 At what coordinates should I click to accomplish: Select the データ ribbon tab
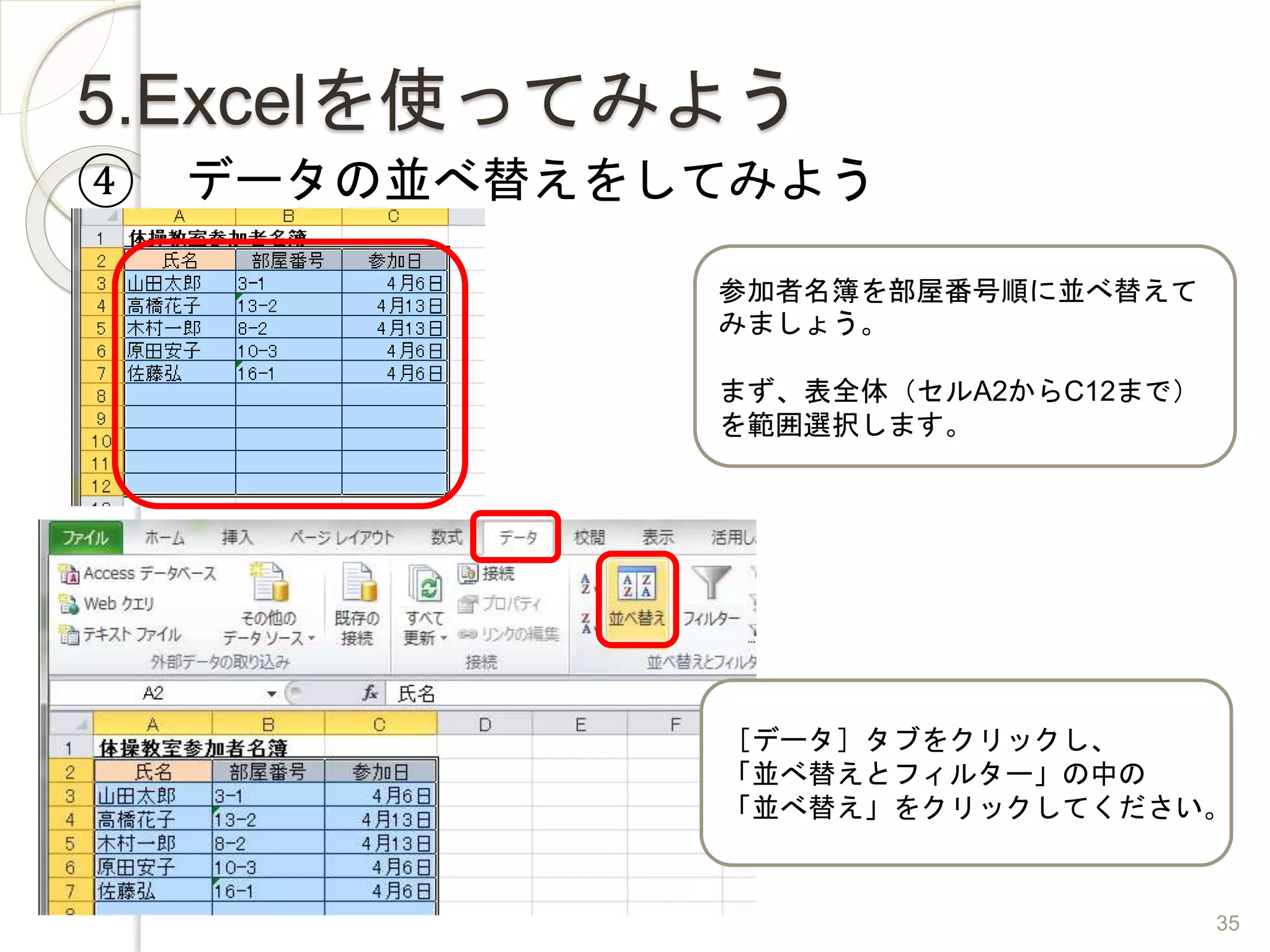pos(517,537)
